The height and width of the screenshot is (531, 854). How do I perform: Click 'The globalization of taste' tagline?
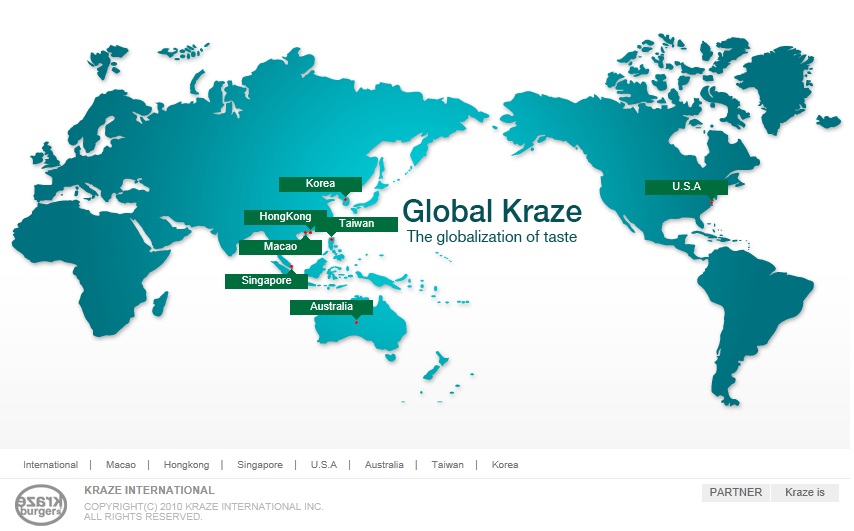point(492,237)
